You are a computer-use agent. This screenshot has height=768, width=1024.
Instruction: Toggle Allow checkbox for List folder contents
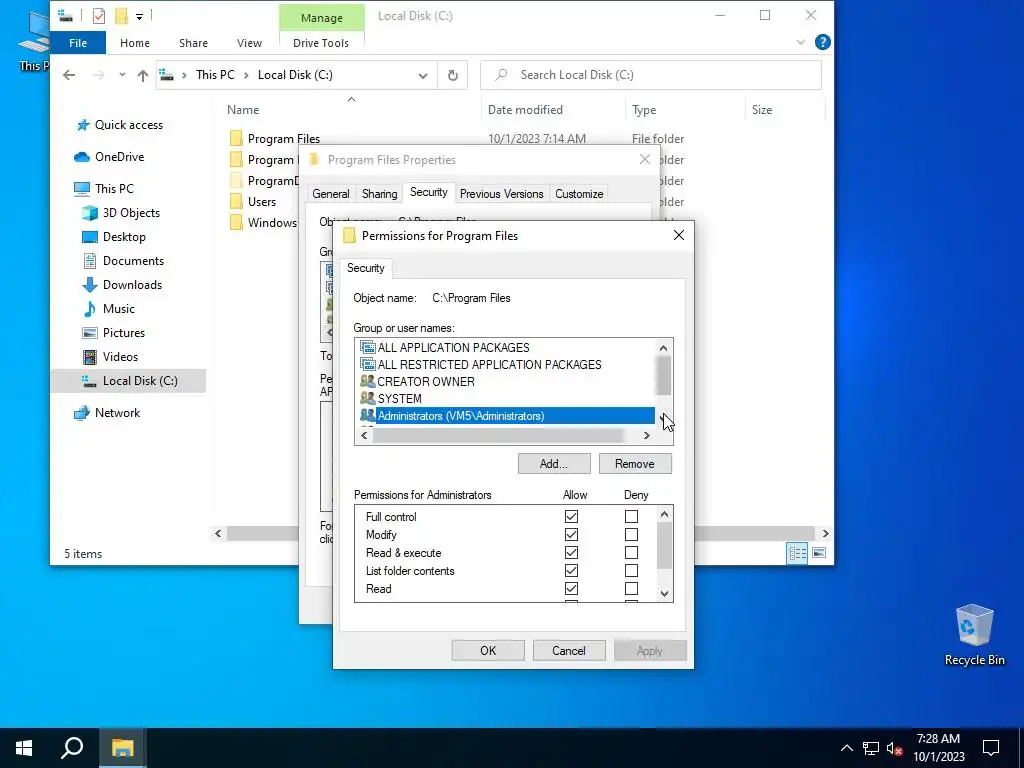pyautogui.click(x=571, y=571)
